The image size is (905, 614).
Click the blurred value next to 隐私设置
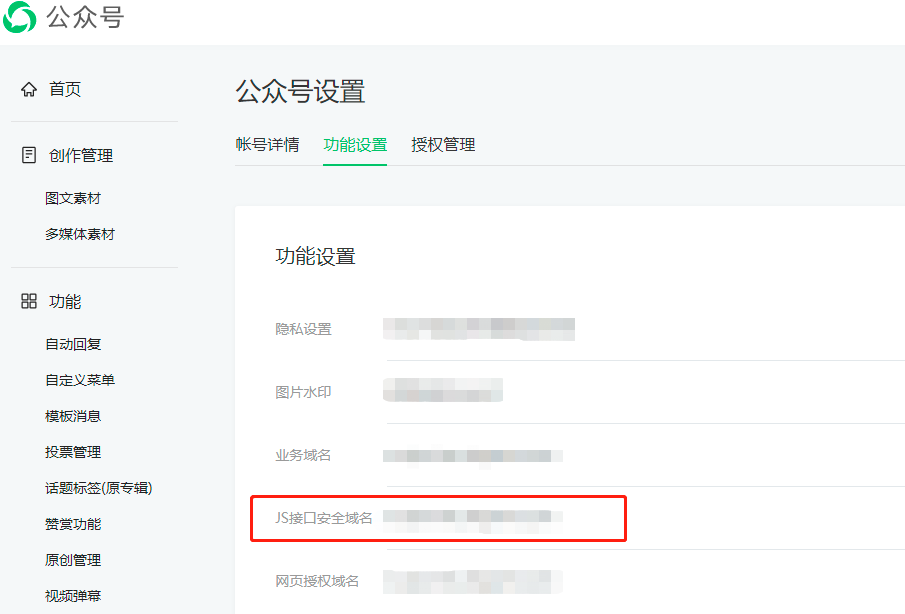(x=479, y=329)
